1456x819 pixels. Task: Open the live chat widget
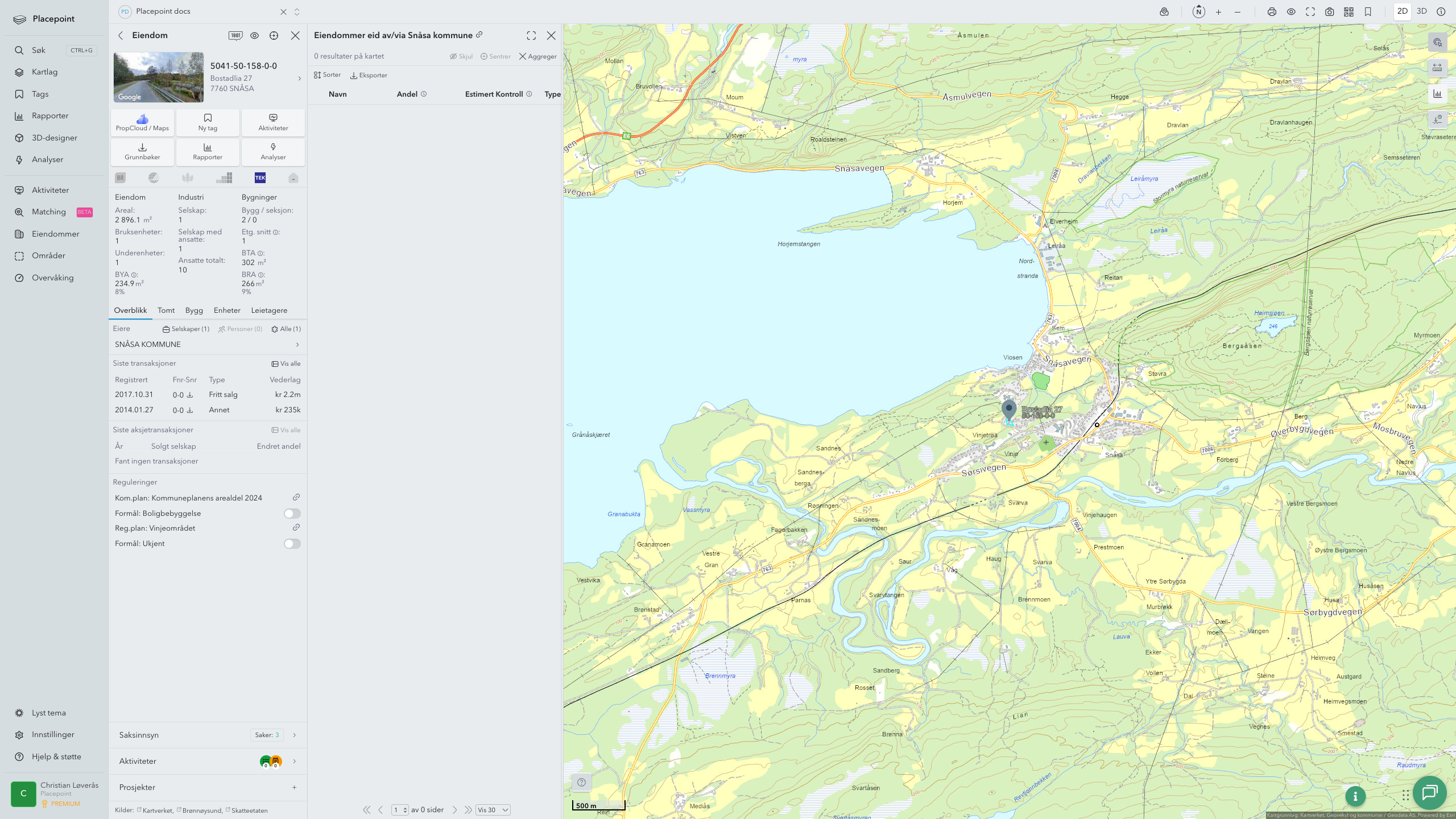tap(1429, 792)
